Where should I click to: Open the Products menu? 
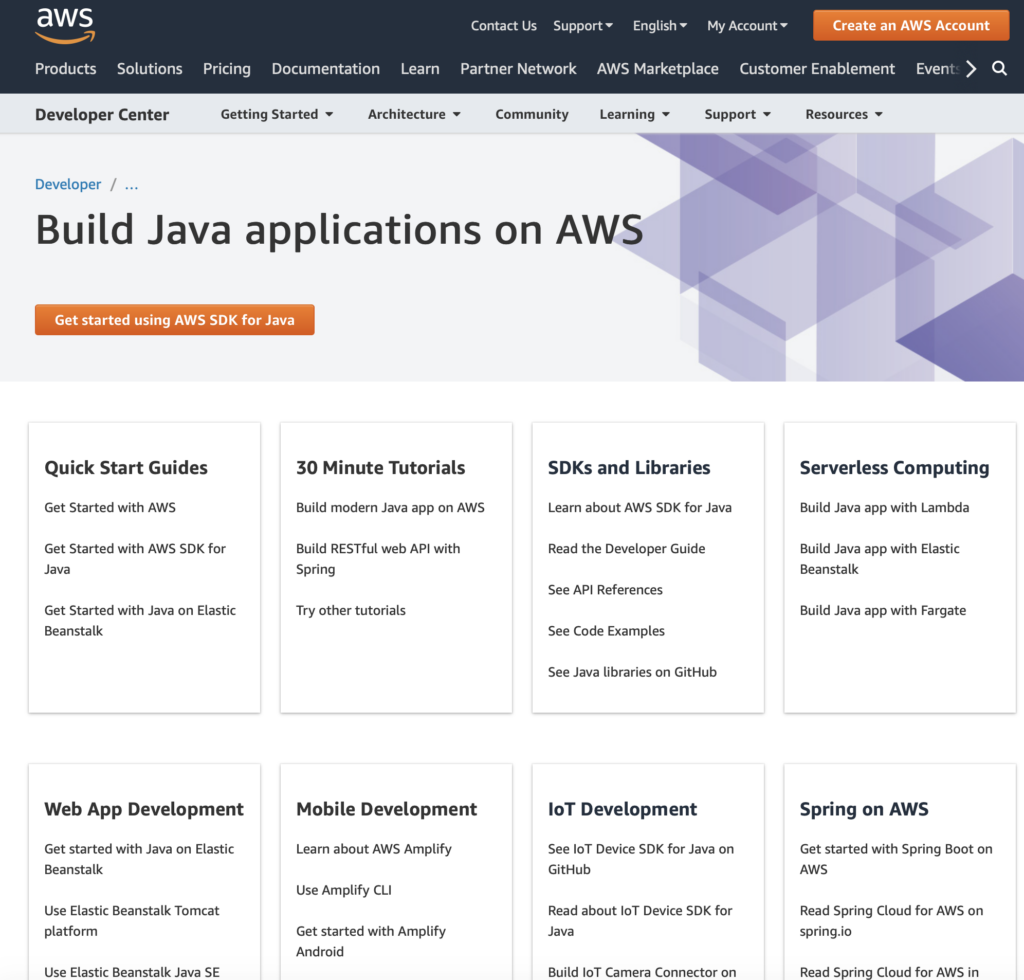click(x=65, y=69)
